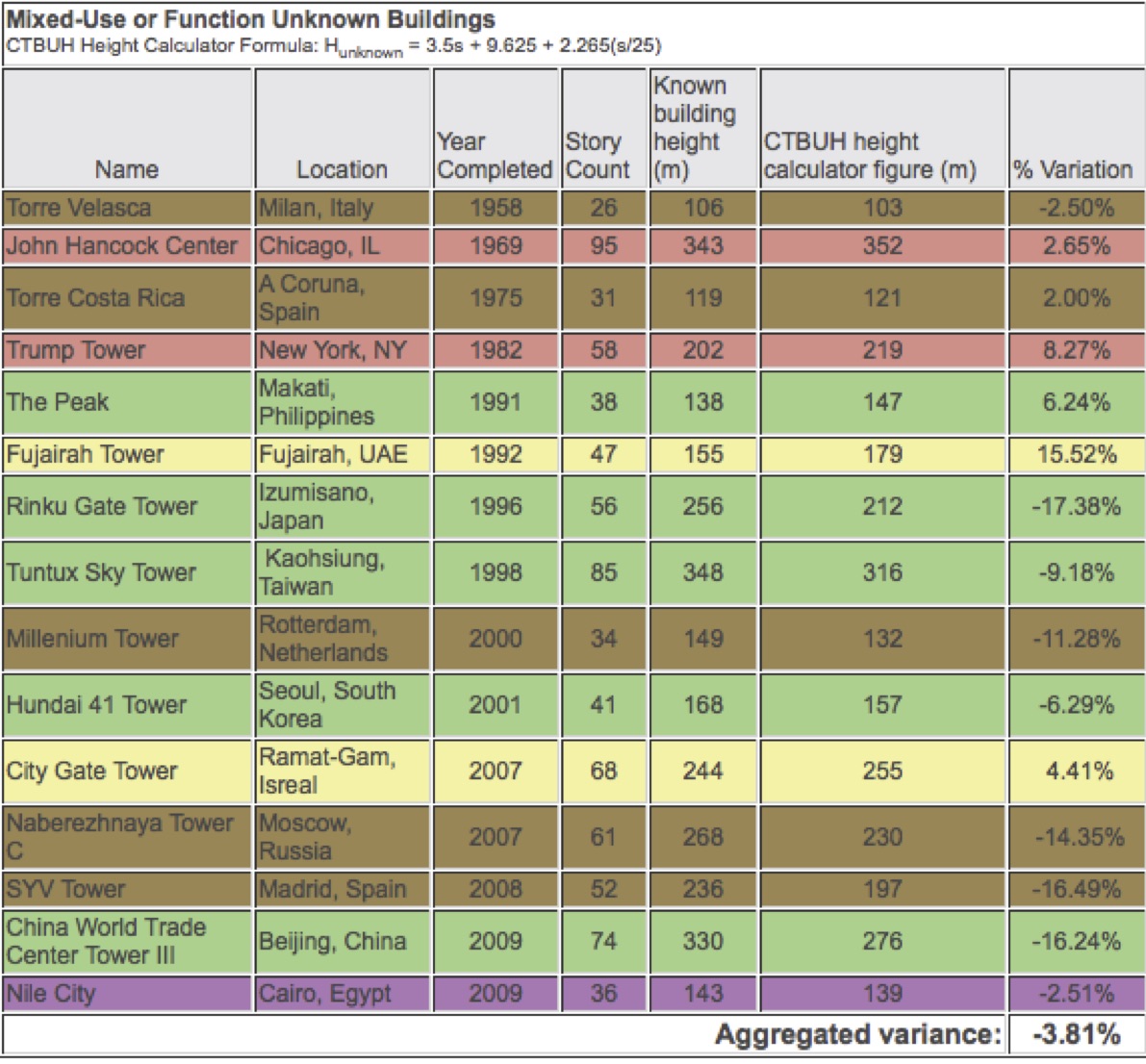Viewport: 1146px width, 1064px height.
Task: Click the Mixed-Use or Function Unknown Buildings title
Action: coord(251,19)
